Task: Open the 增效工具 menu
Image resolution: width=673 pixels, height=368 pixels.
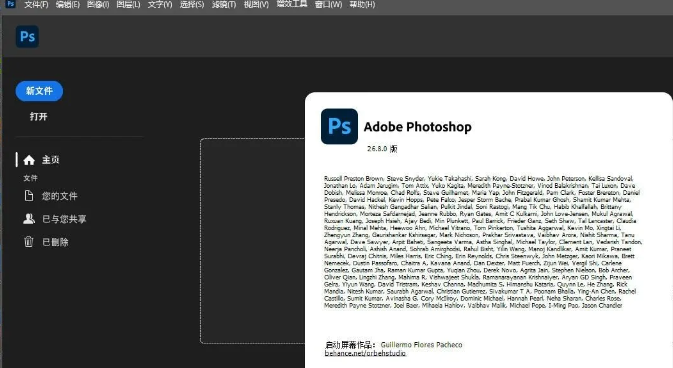Action: click(x=292, y=4)
